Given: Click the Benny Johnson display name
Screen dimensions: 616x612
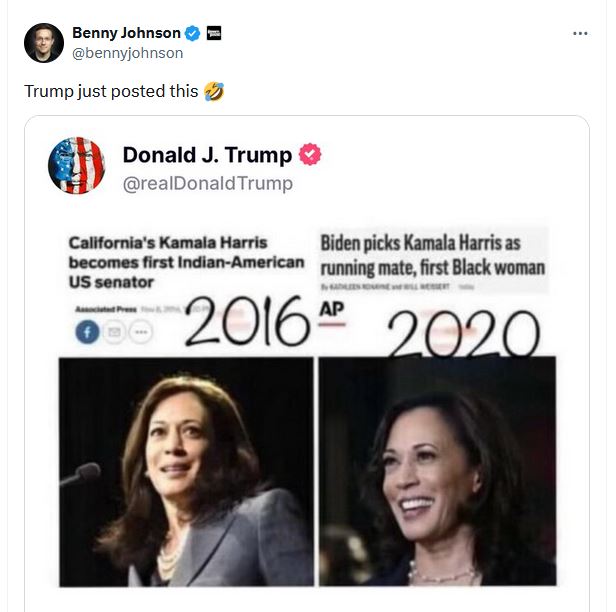Looking at the screenshot, I should coord(126,34).
